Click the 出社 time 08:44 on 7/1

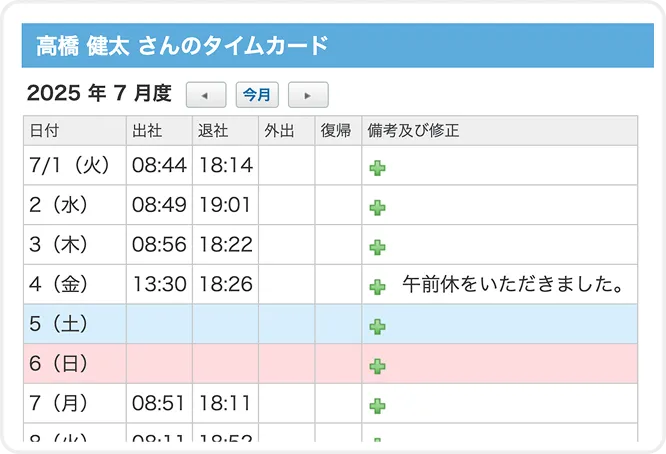[159, 165]
